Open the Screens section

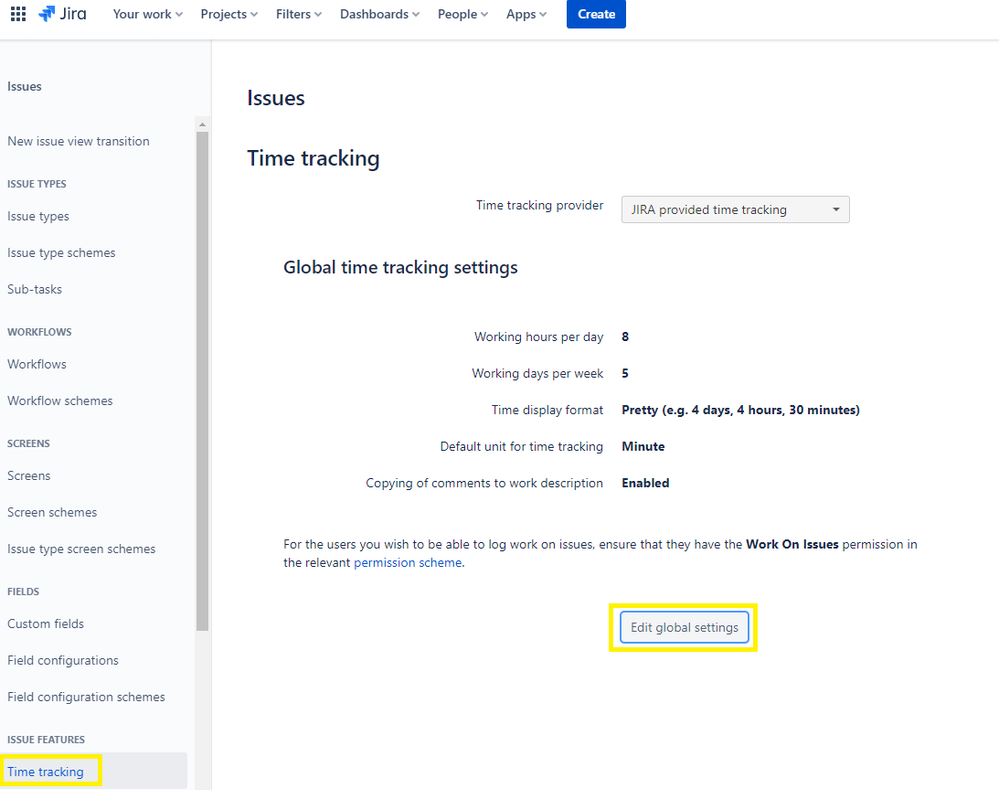pyautogui.click(x=28, y=475)
